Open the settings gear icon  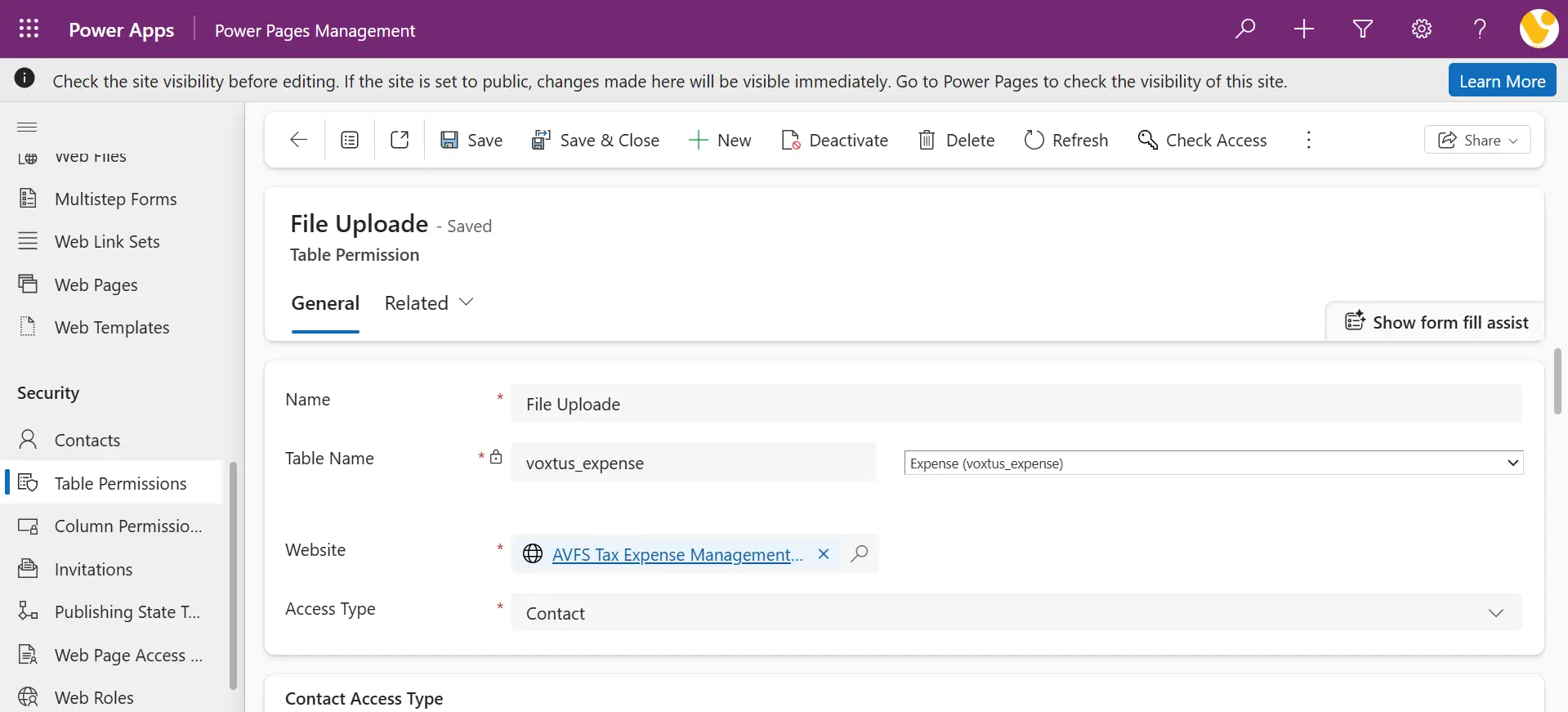point(1422,29)
